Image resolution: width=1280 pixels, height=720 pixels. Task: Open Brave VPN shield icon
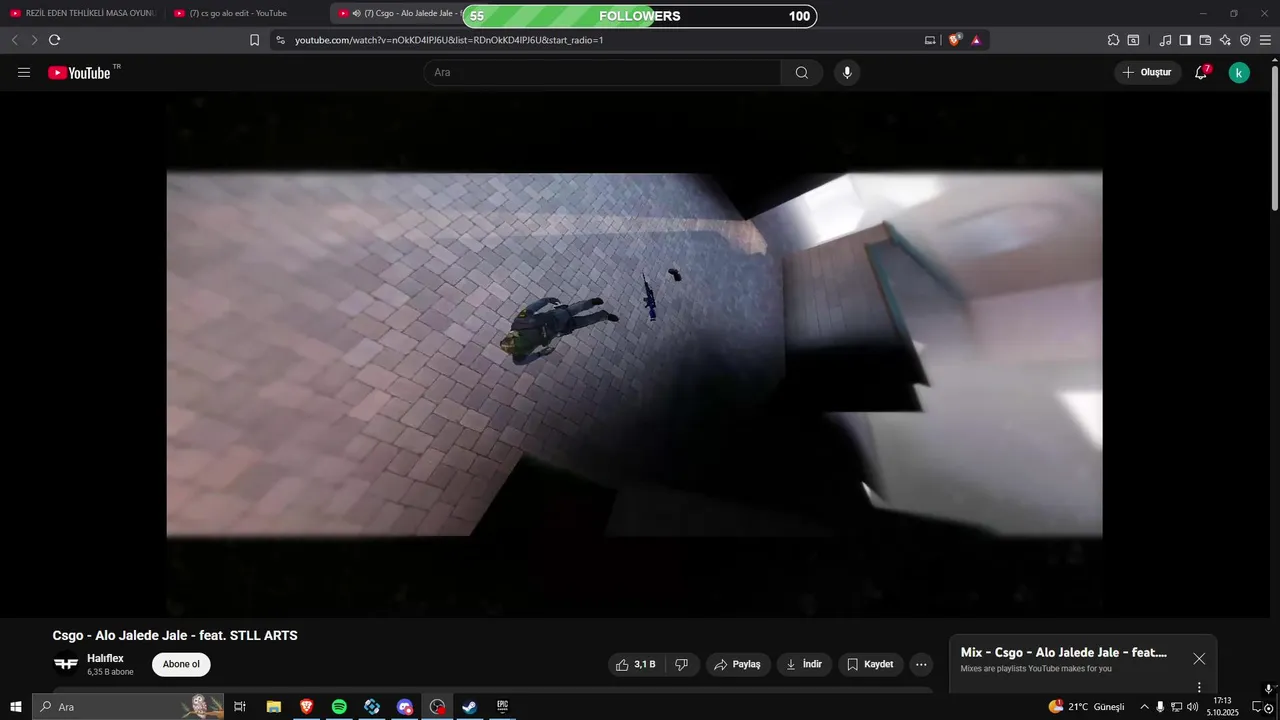pos(1245,40)
